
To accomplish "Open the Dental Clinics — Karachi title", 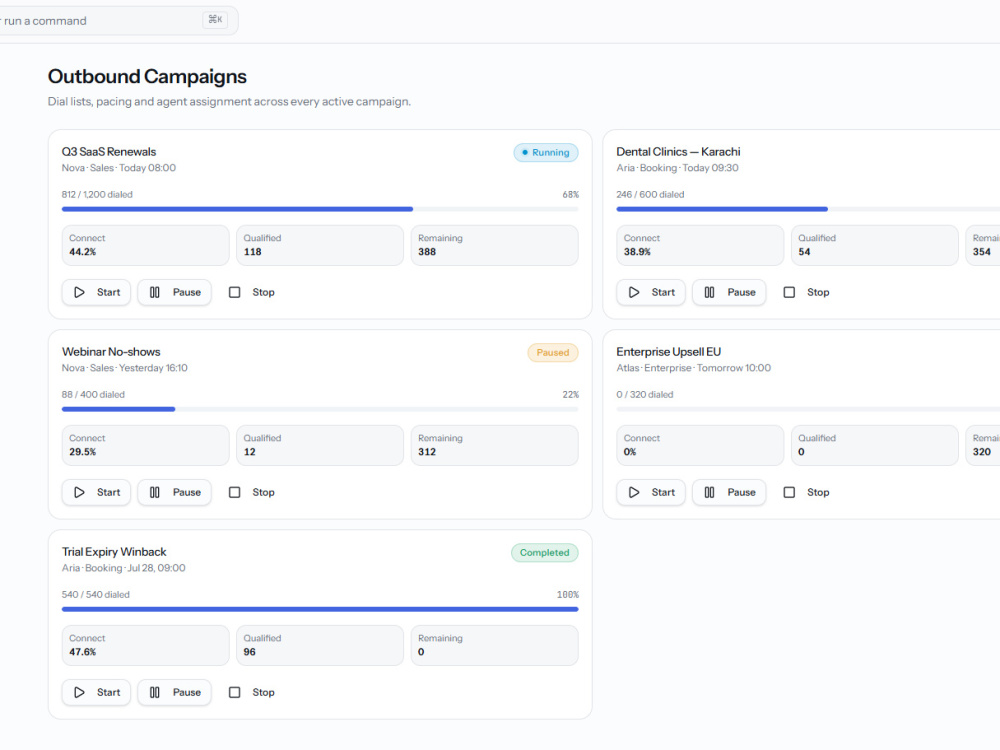I will [679, 152].
